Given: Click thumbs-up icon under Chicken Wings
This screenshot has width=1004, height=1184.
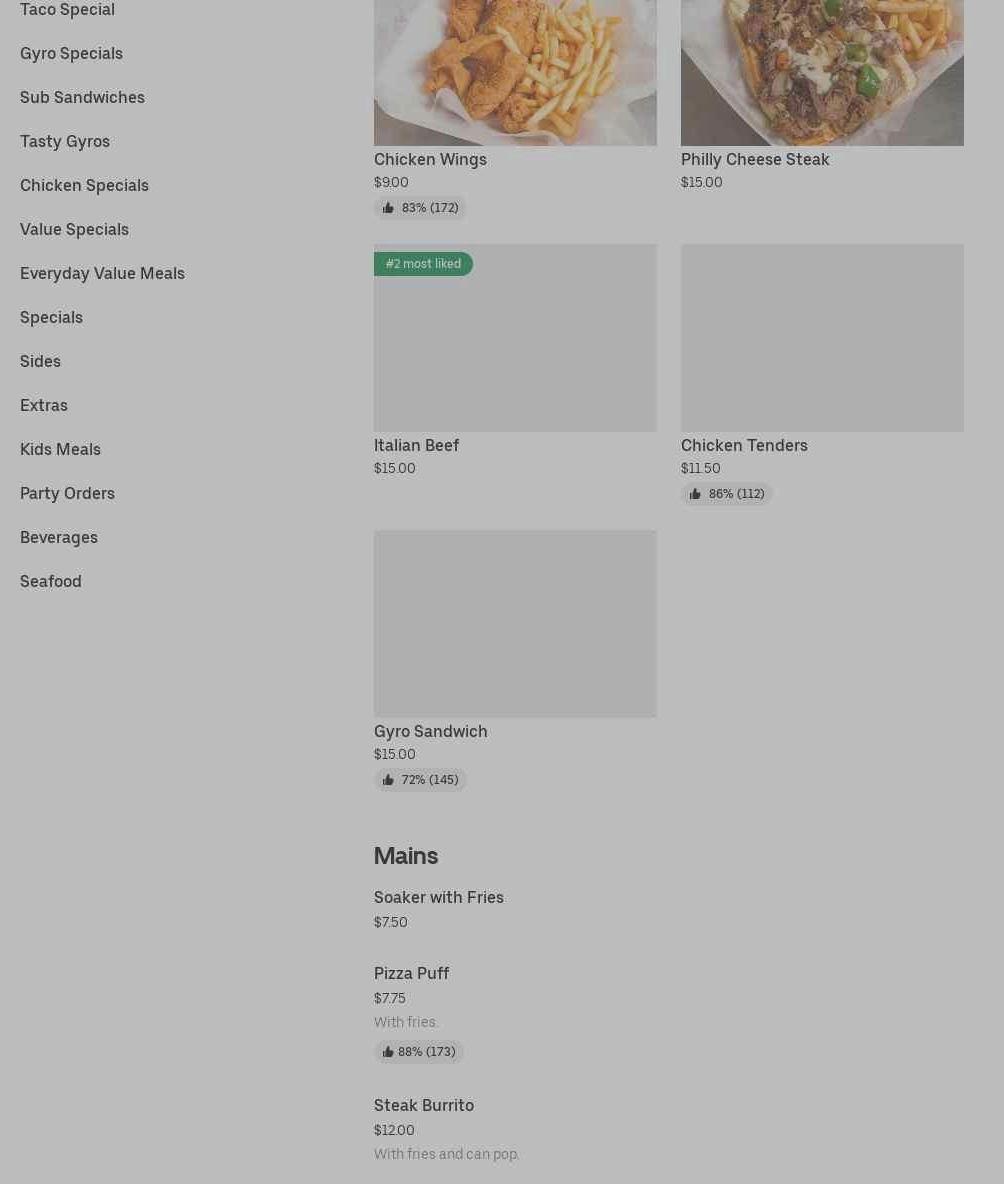Looking at the screenshot, I should click(x=388, y=208).
